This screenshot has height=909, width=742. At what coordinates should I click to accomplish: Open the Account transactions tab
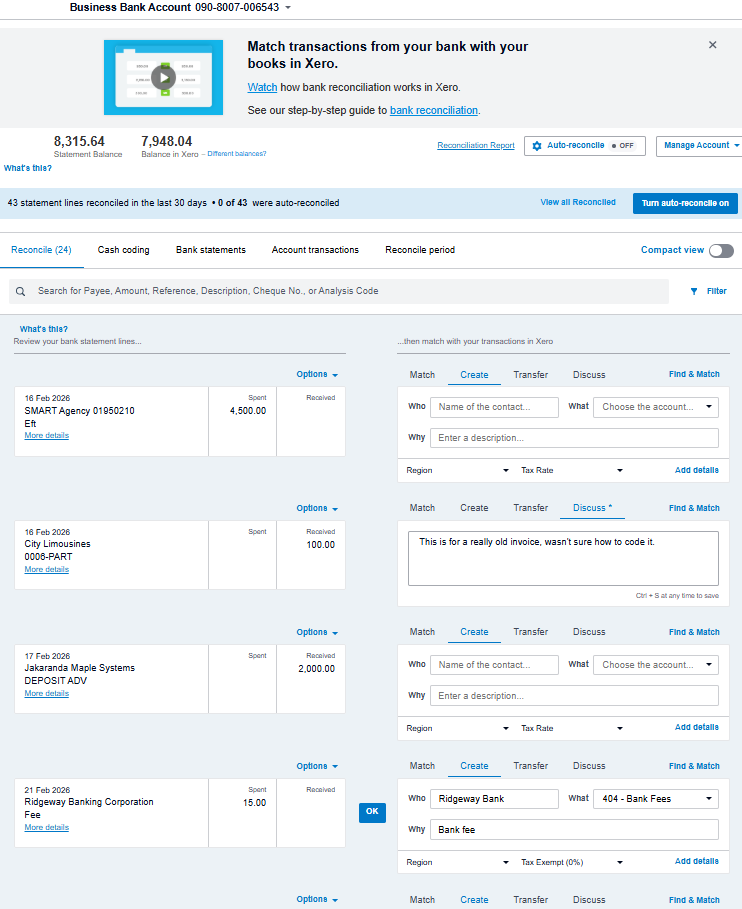pyautogui.click(x=315, y=250)
